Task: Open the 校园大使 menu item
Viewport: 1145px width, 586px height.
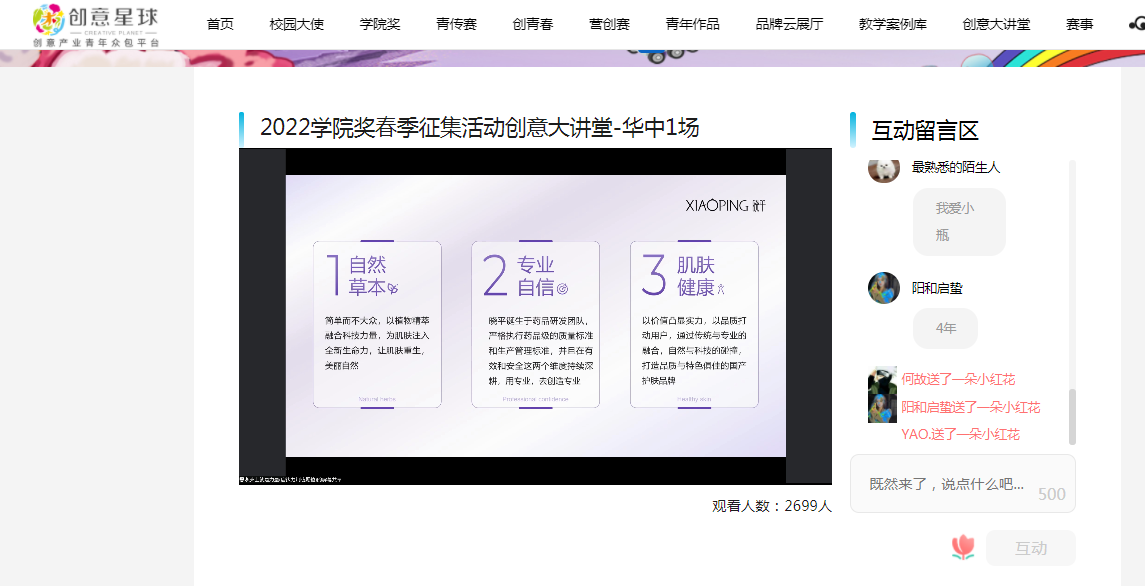Action: click(x=296, y=24)
